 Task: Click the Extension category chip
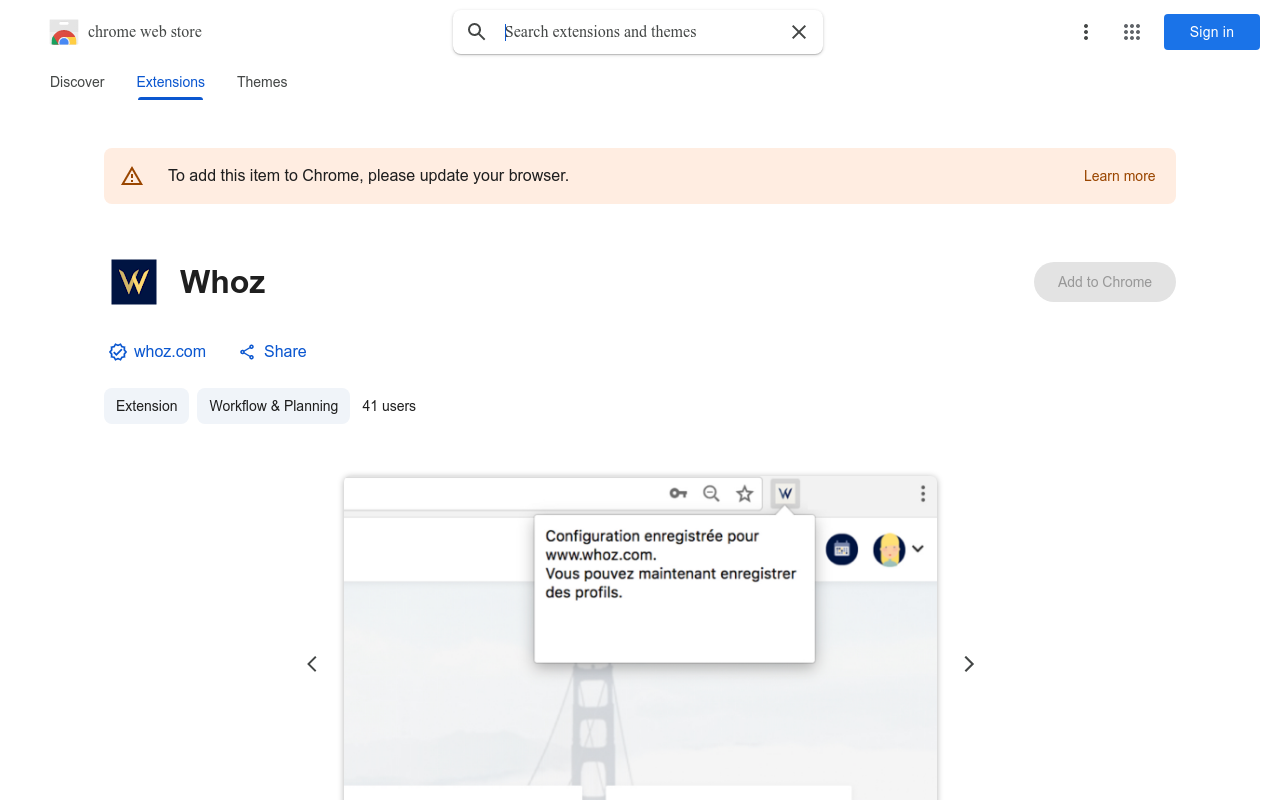[x=146, y=406]
